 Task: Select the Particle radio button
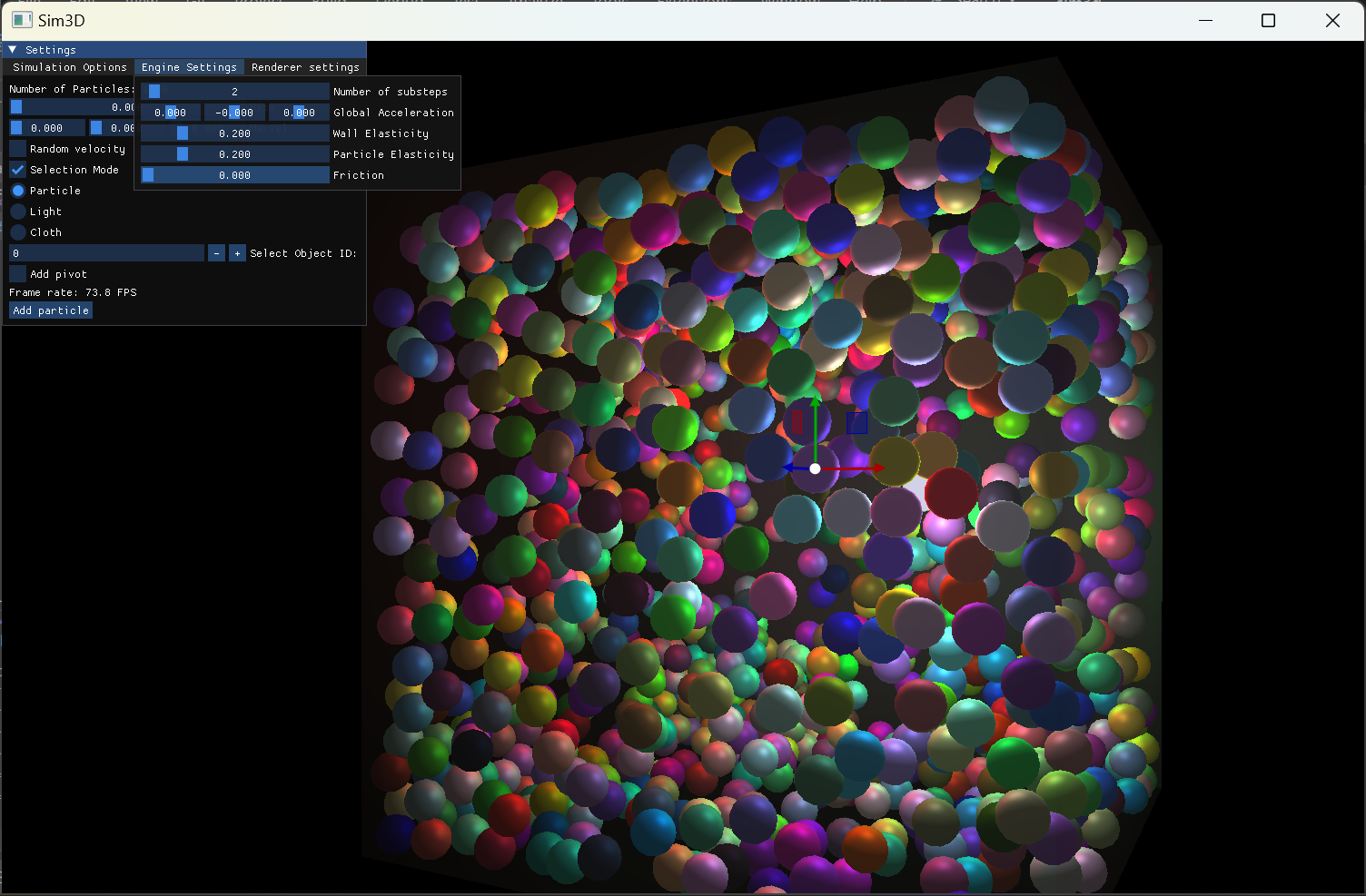point(18,191)
